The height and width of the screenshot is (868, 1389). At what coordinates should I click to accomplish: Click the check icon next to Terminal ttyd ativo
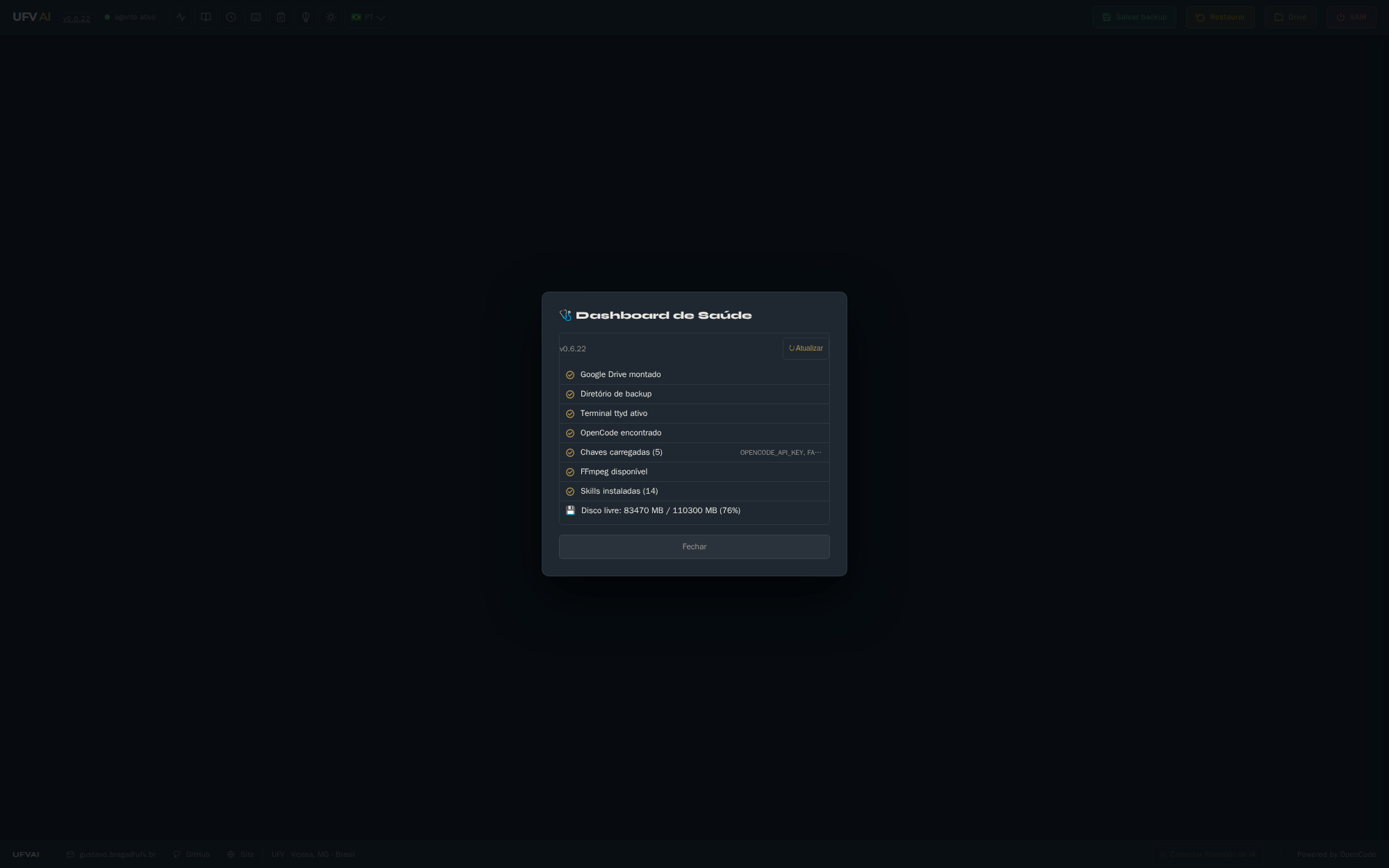(570, 414)
